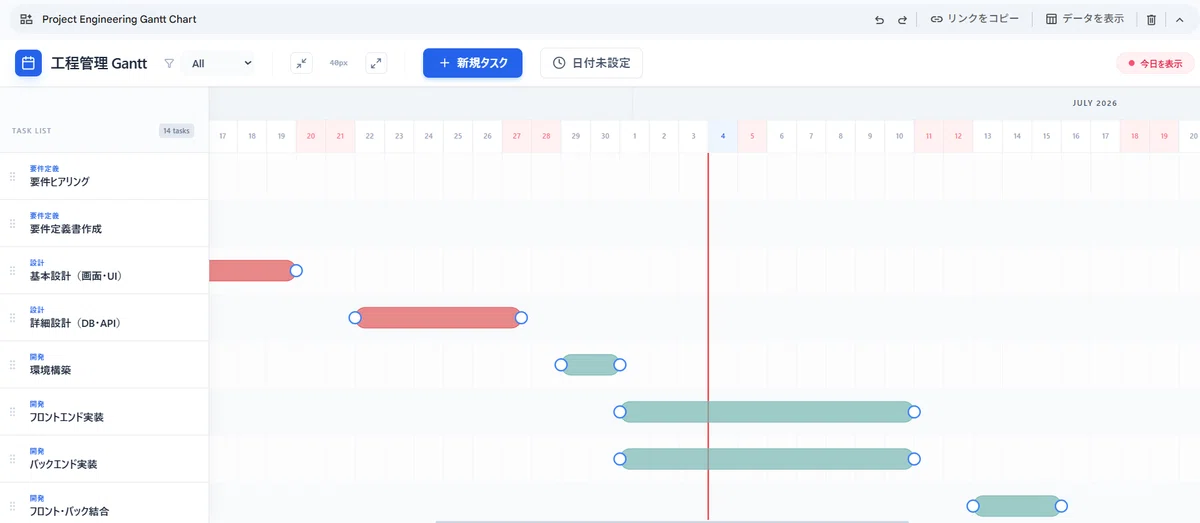Click the red 基本設計 Gantt bar
Screen dimensions: 1200x523
pos(251,270)
